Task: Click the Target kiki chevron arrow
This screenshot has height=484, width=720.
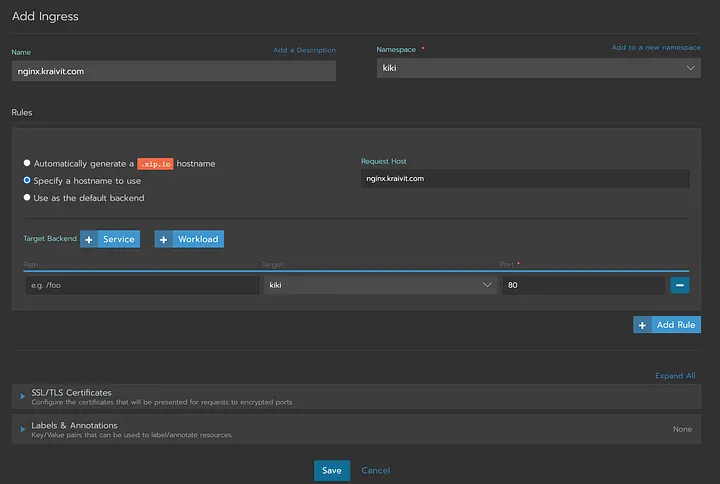Action: (487, 285)
